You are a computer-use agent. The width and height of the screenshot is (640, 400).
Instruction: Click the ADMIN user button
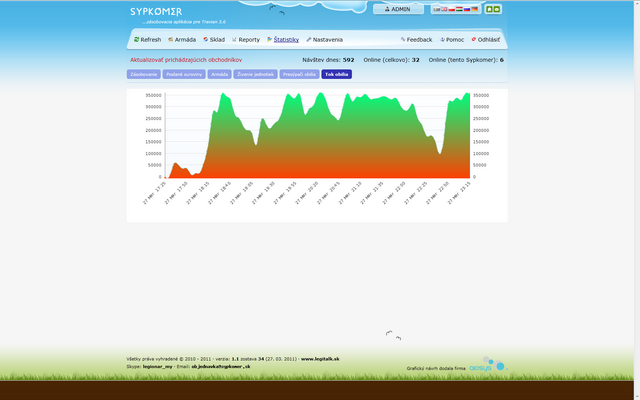pos(398,9)
